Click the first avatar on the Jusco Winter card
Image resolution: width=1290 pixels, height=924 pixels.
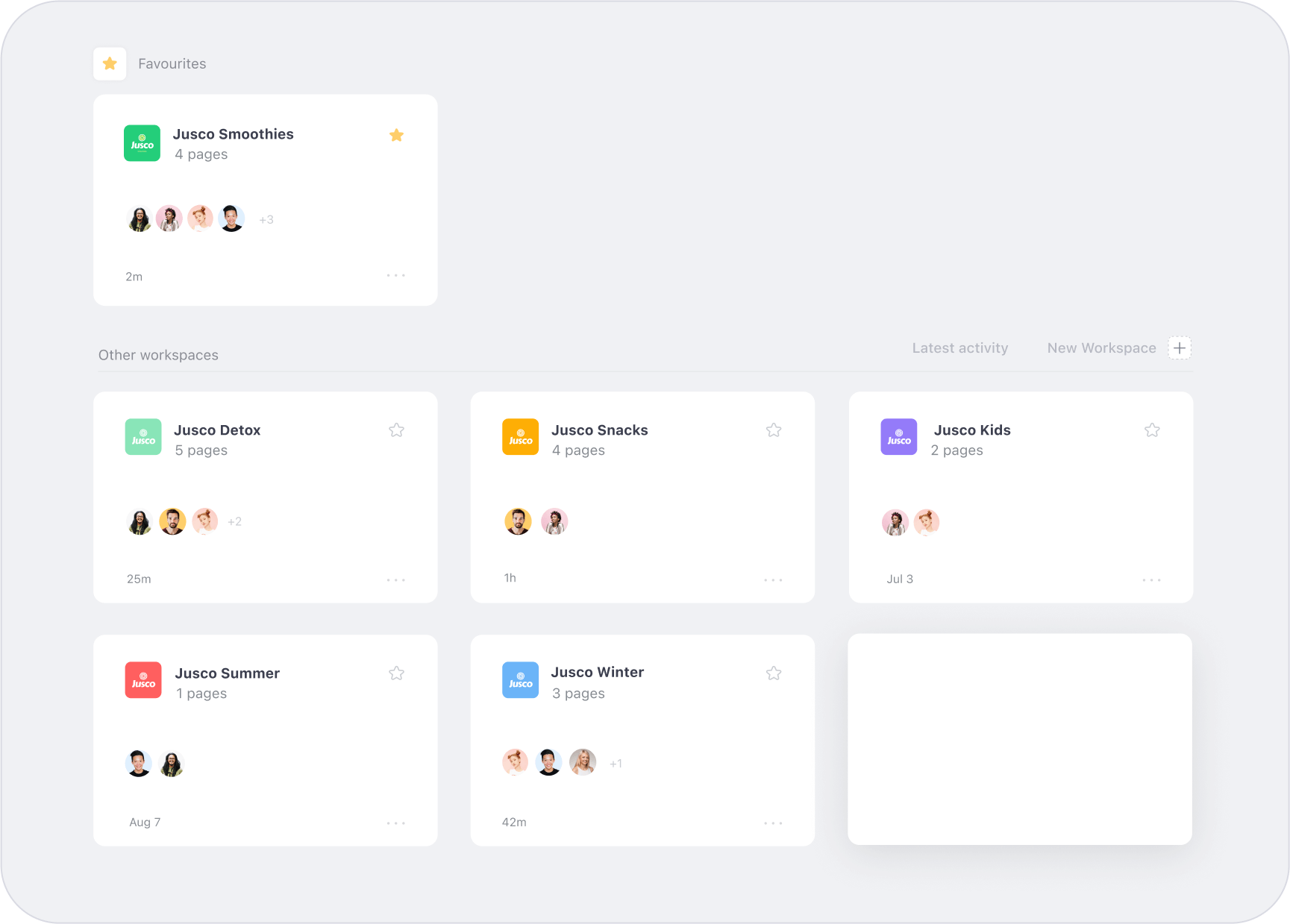(x=515, y=762)
